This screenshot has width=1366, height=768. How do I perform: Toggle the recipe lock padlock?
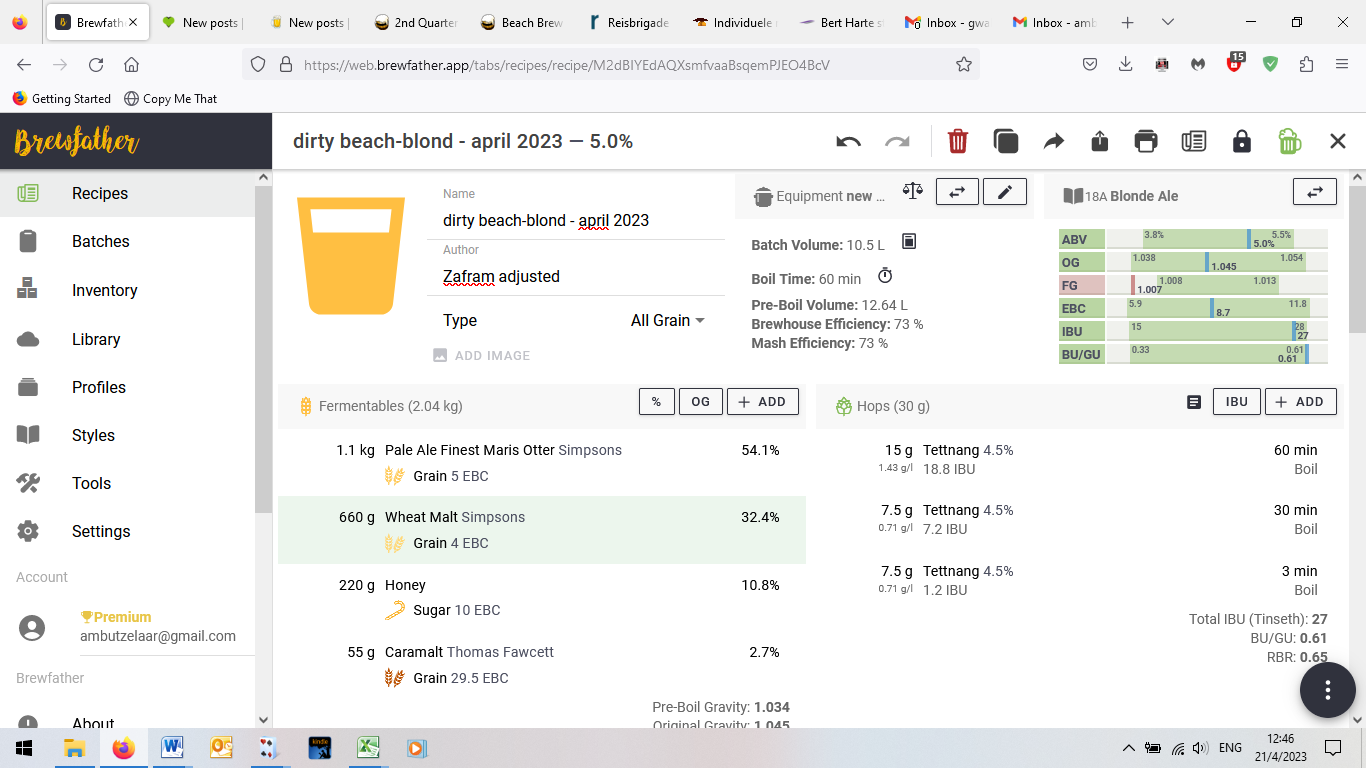pos(1241,141)
